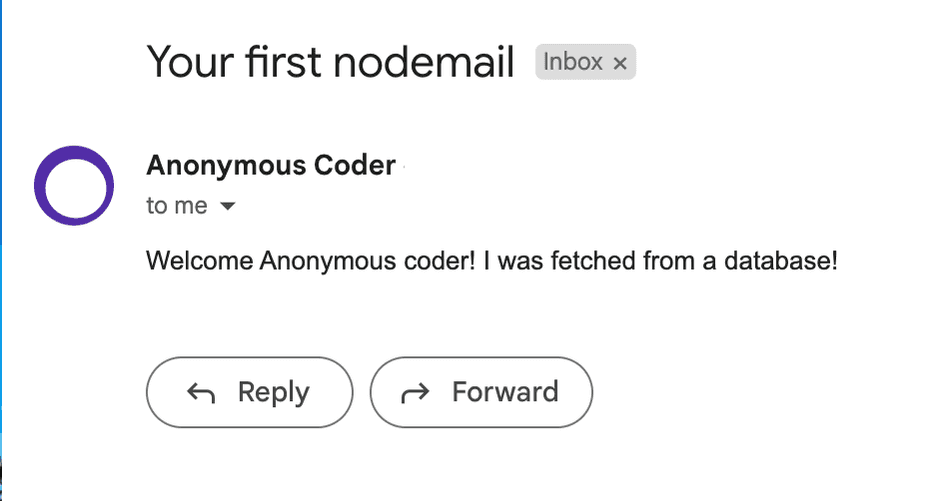
Task: Click the "to me" recipient text
Action: click(177, 206)
